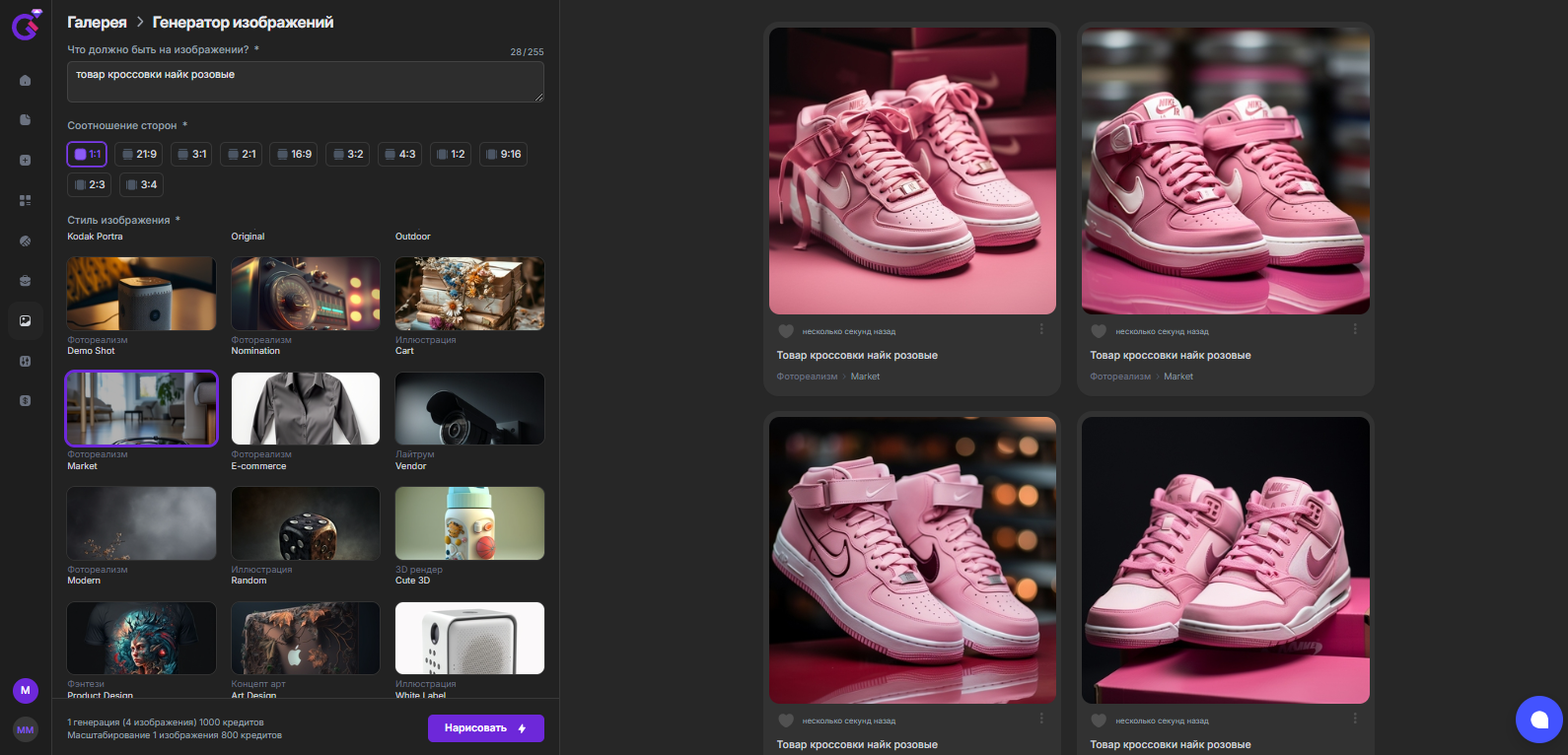Go back to Галерея breadcrumb
Viewport: 1568px width, 755px height.
(x=97, y=23)
